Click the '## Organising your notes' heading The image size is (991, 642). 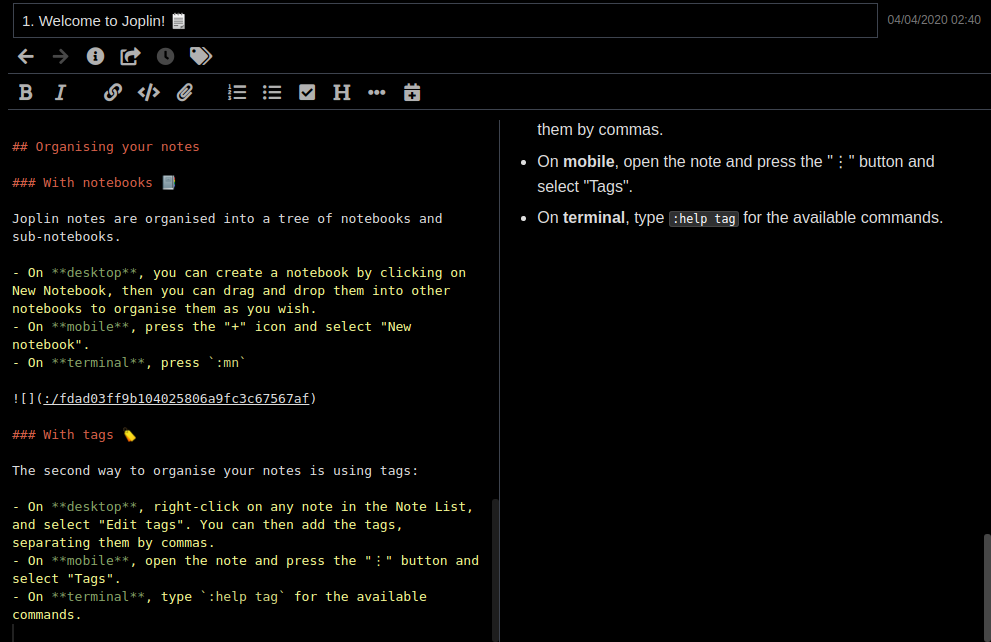point(106,147)
